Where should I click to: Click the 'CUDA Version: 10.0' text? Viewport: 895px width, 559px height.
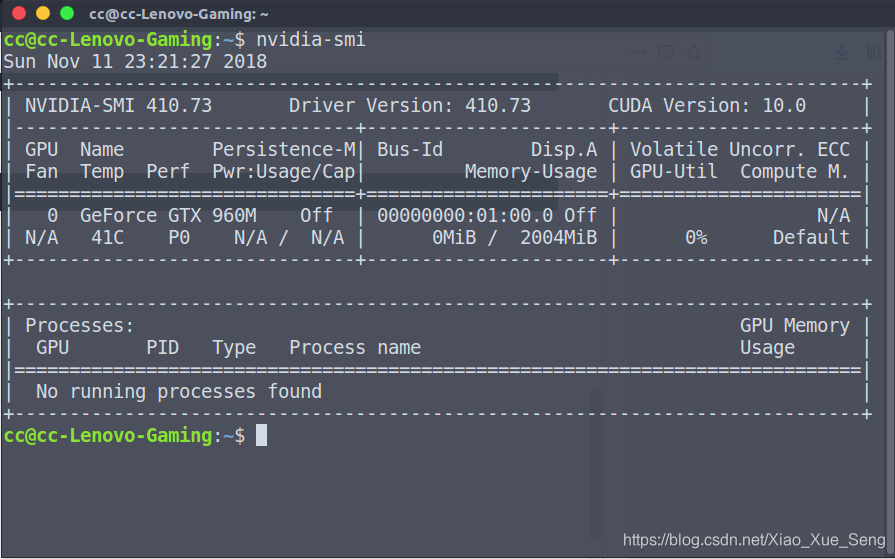[707, 106]
